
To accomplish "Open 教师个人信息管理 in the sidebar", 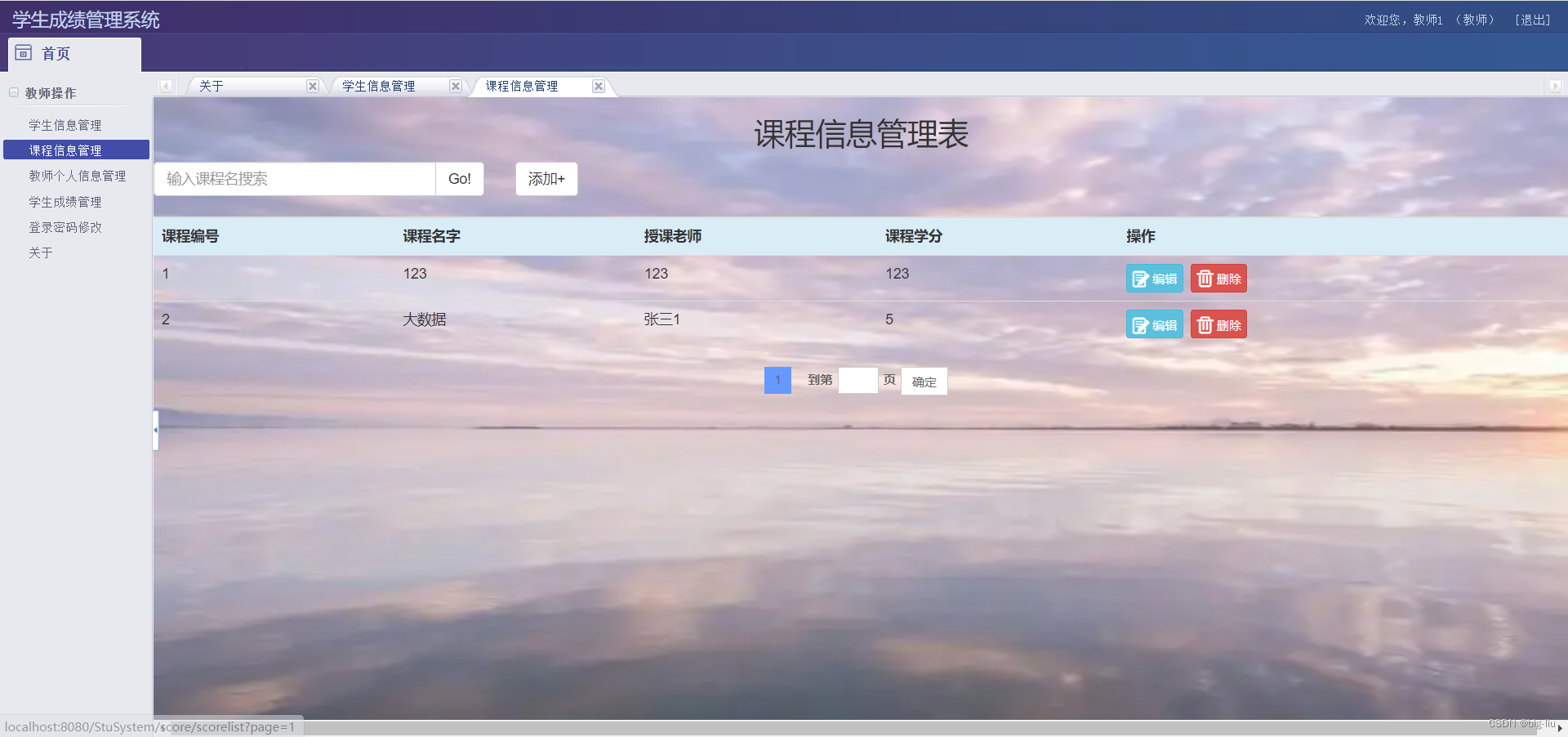I will click(78, 176).
